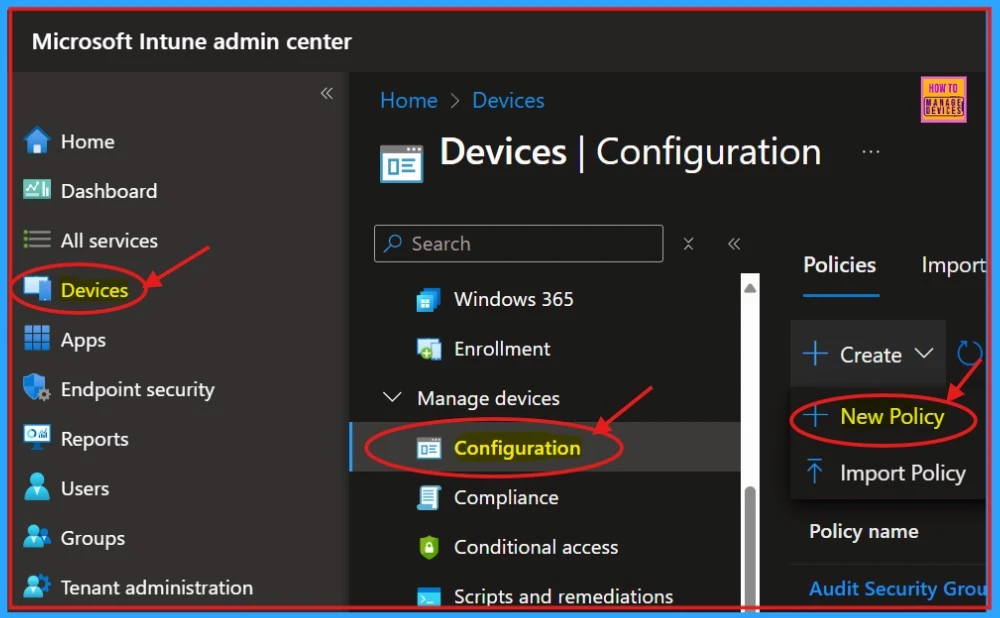Switch to the Import tab
Image resolution: width=1000 pixels, height=618 pixels.
pyautogui.click(x=953, y=265)
